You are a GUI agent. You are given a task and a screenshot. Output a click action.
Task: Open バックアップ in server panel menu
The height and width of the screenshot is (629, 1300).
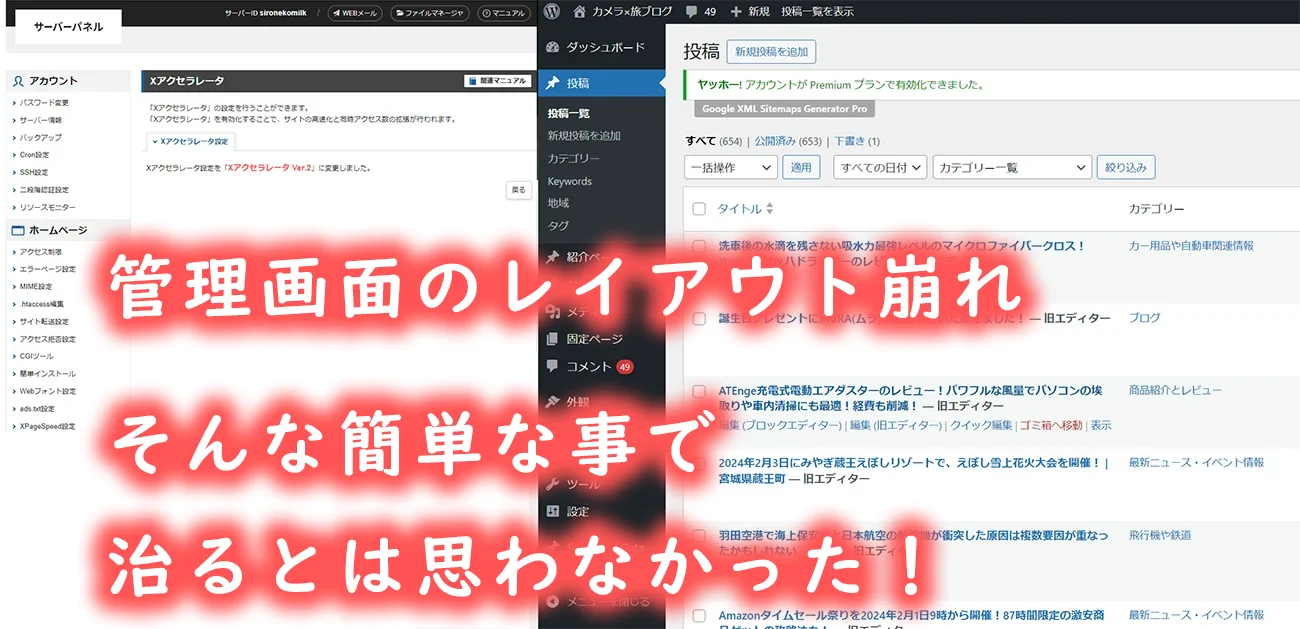pos(40,137)
